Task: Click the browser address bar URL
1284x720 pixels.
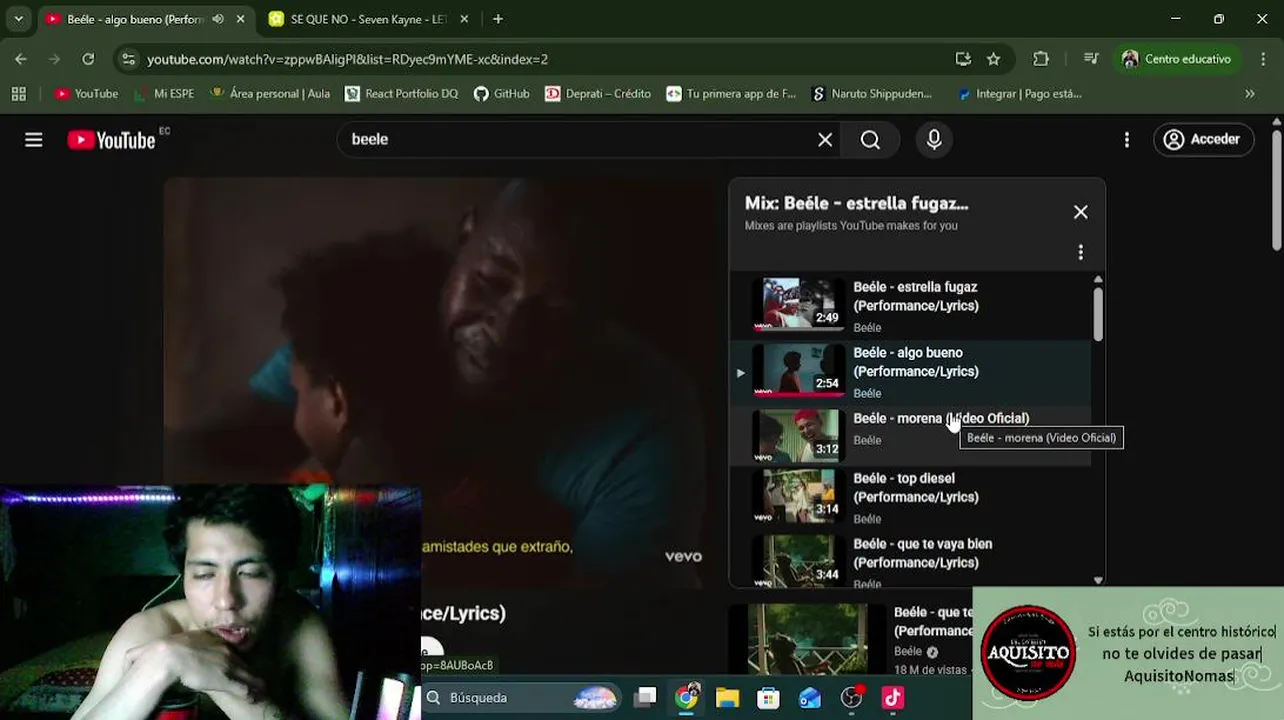Action: click(347, 59)
